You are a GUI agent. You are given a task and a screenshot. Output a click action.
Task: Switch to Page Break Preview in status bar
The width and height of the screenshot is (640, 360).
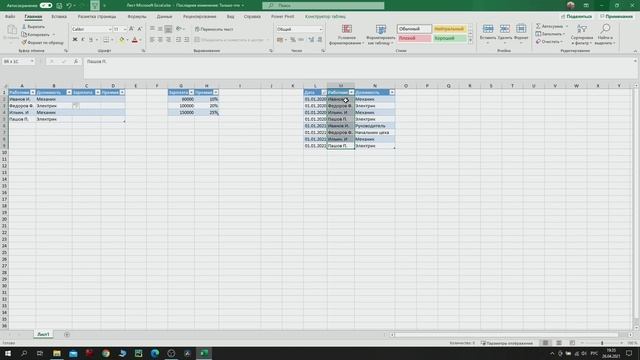point(572,343)
